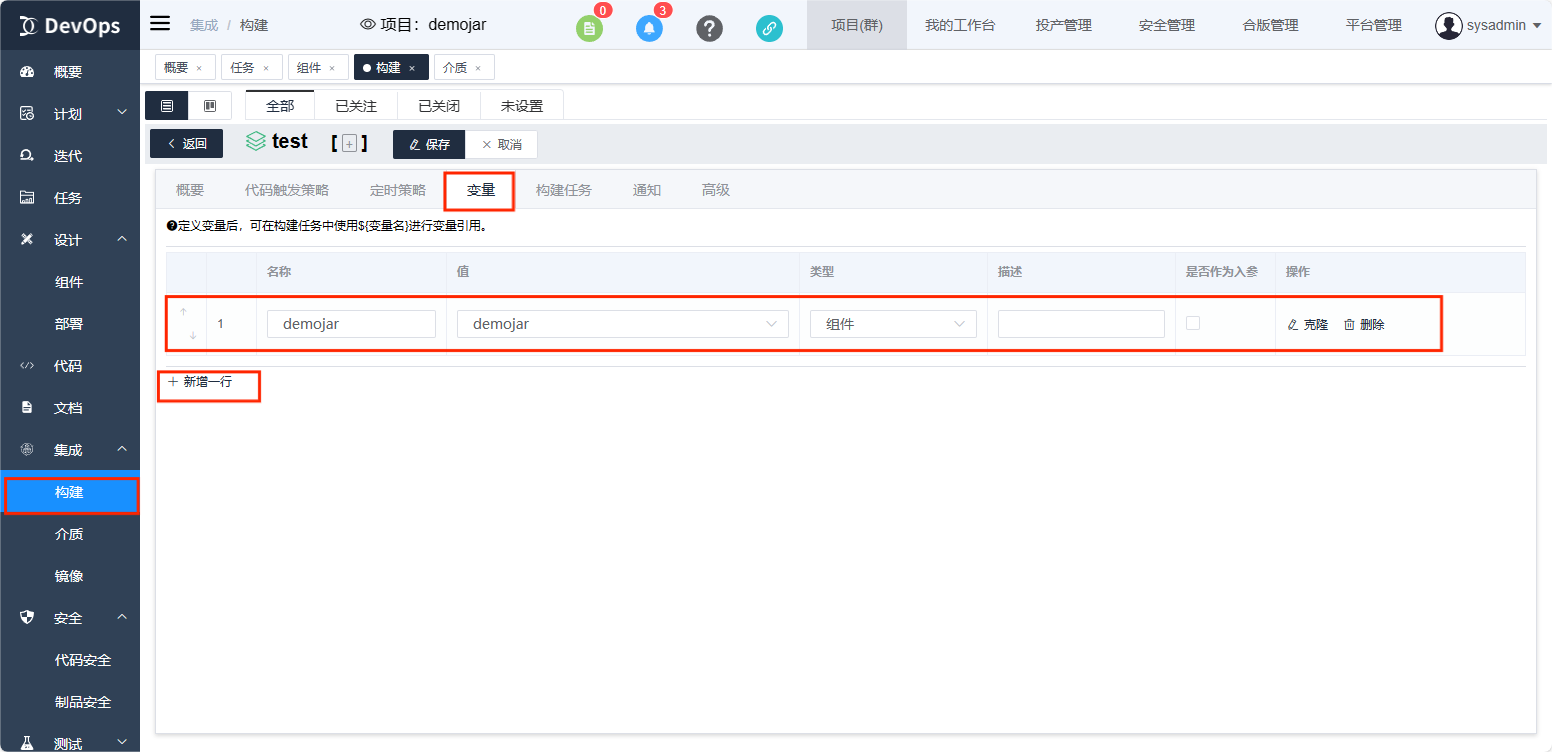Switch to the 构建任务 tab
This screenshot has width=1552, height=752.
point(563,190)
